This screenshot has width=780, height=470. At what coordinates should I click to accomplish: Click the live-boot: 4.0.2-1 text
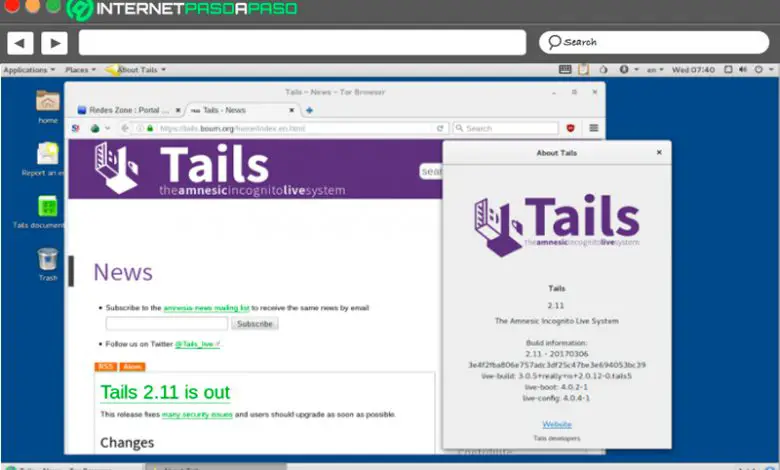click(x=557, y=387)
